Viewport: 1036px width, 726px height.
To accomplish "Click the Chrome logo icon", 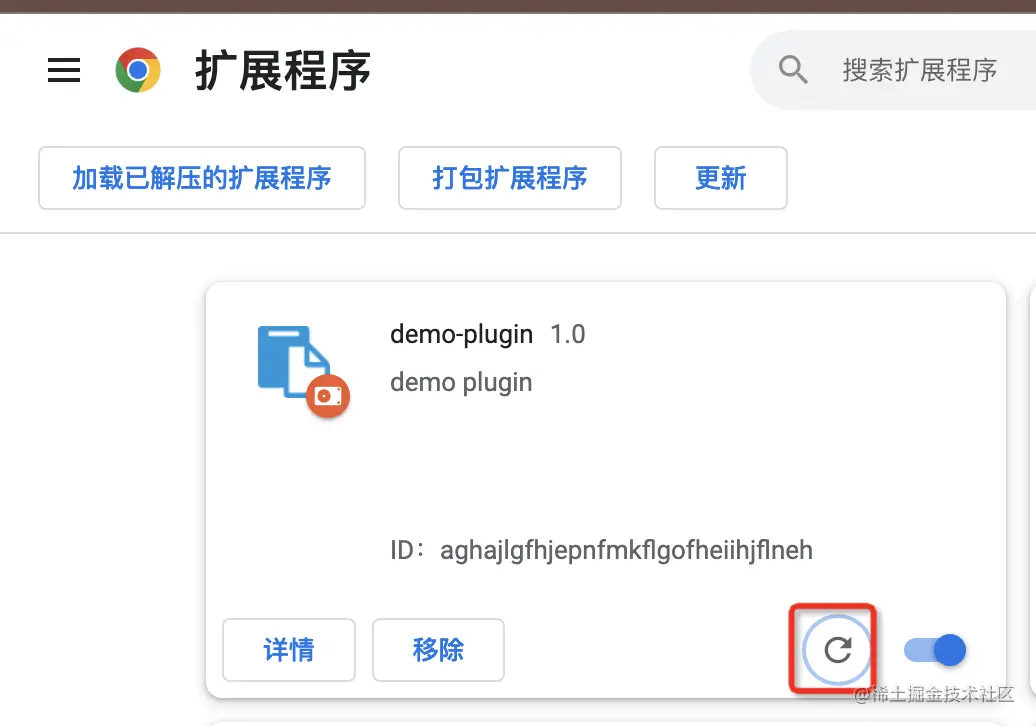I will click(x=137, y=70).
